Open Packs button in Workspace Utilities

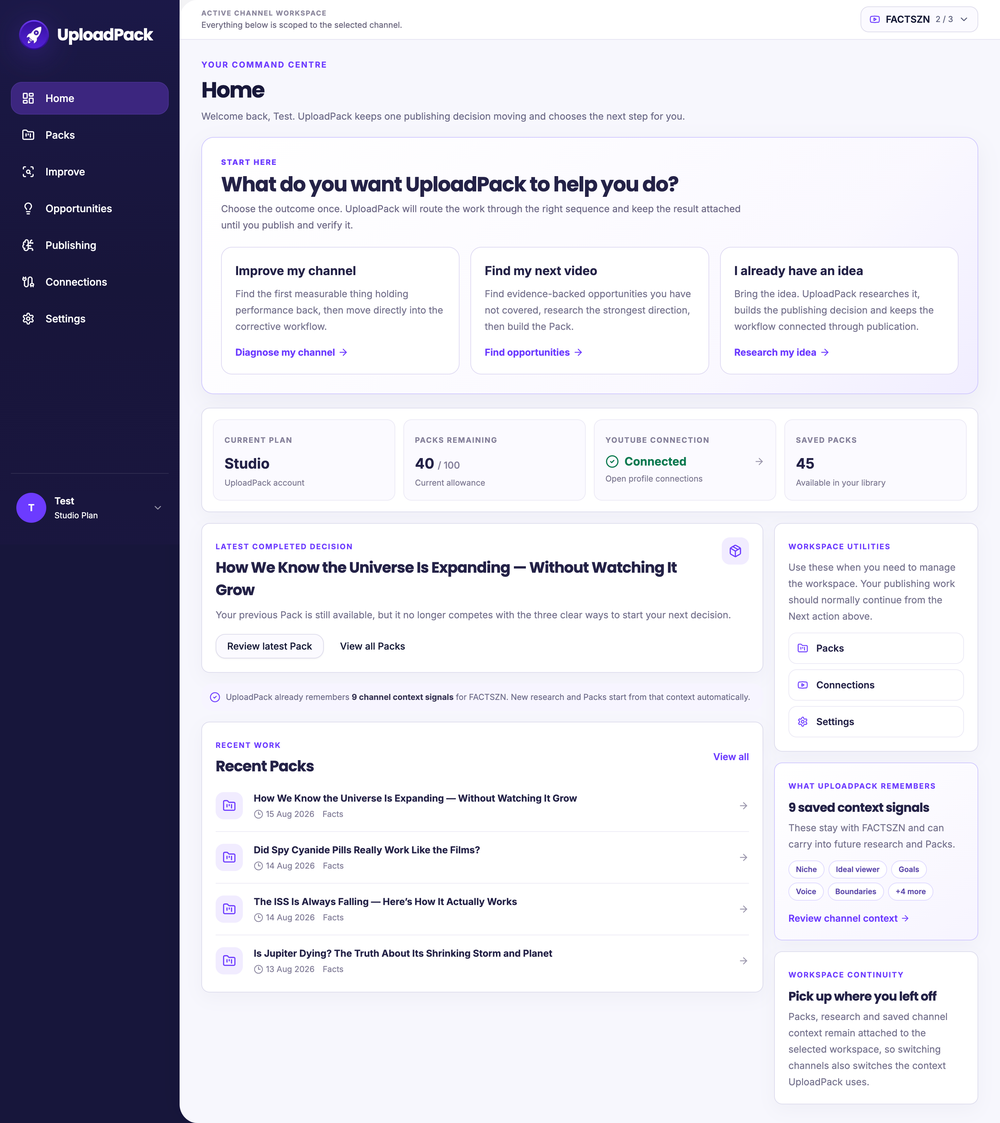coord(875,648)
